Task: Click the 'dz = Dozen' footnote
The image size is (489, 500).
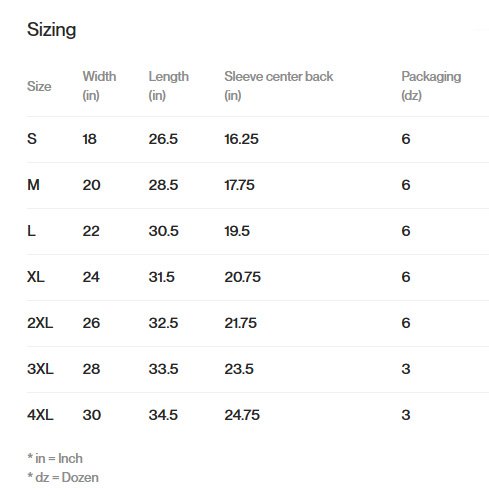Action: click(x=63, y=477)
